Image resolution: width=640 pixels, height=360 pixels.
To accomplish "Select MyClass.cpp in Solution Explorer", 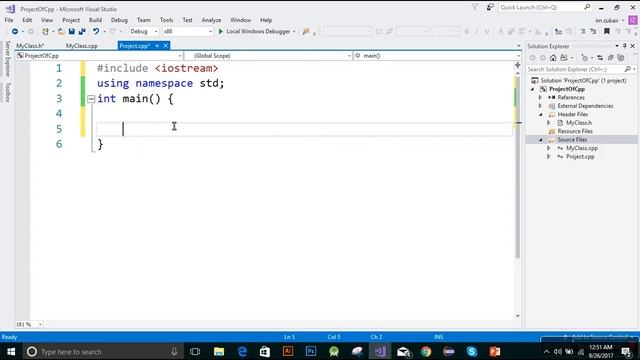I will [x=582, y=148].
